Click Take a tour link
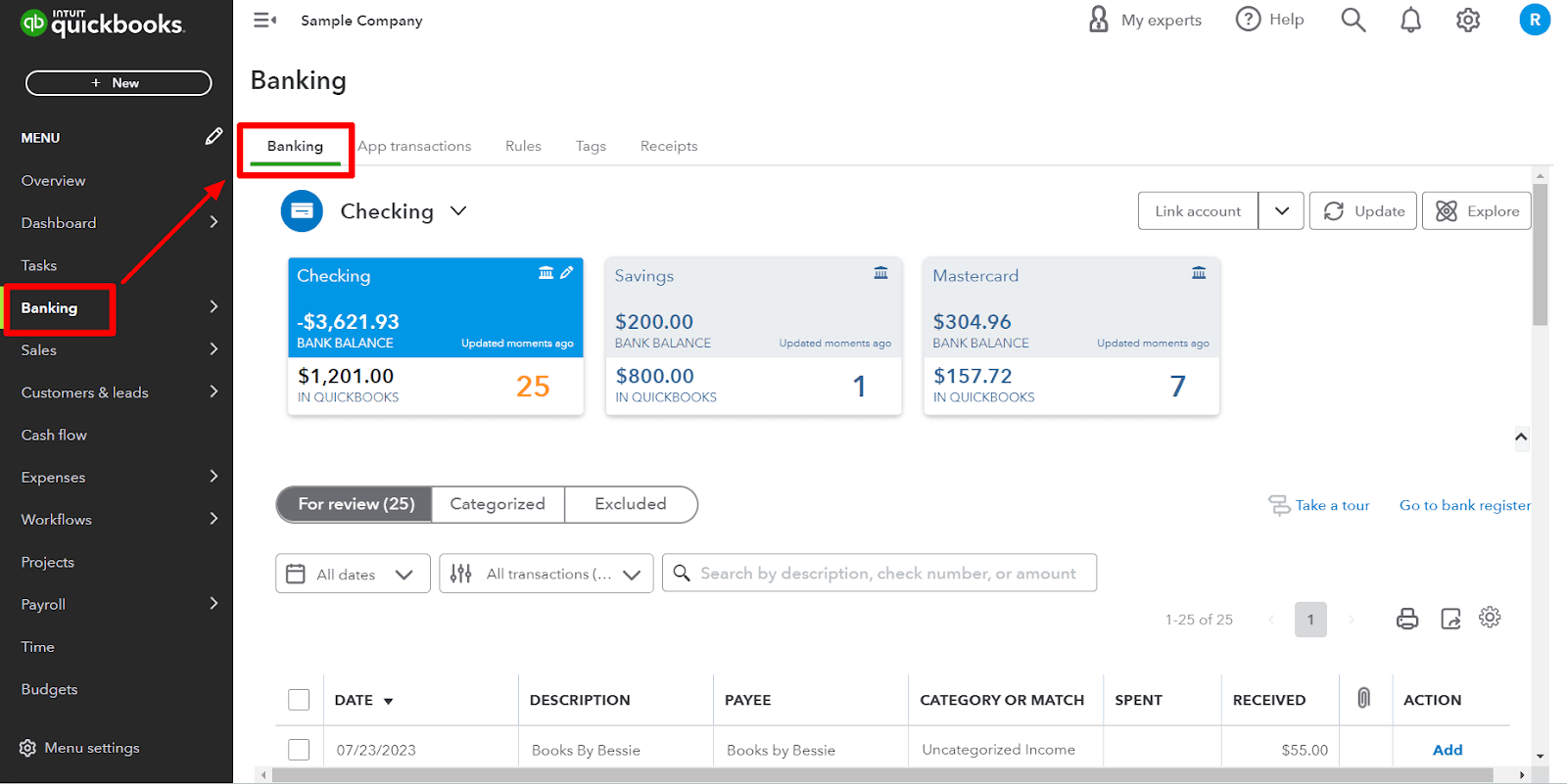The height and width of the screenshot is (784, 1567). pos(1332,505)
